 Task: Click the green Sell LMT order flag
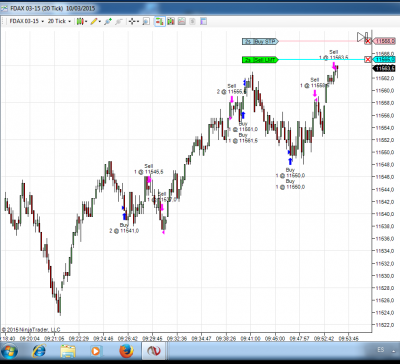click(x=260, y=60)
